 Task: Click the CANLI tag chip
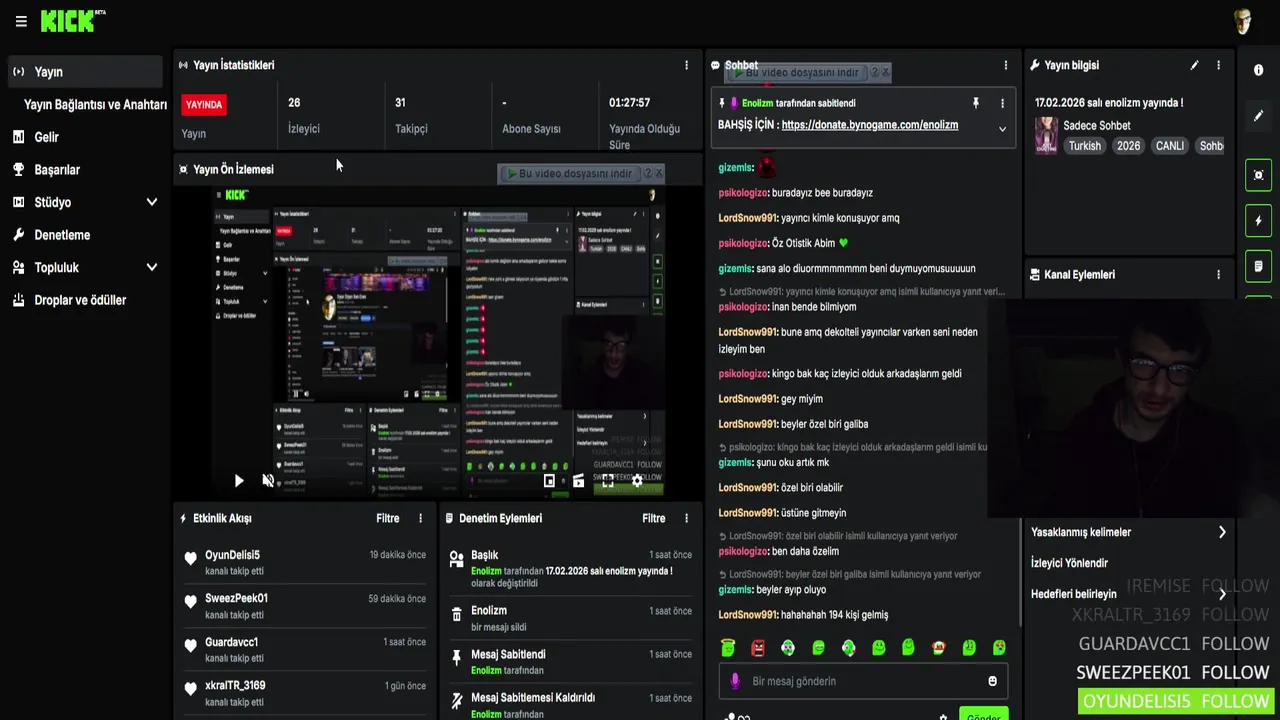(1170, 146)
